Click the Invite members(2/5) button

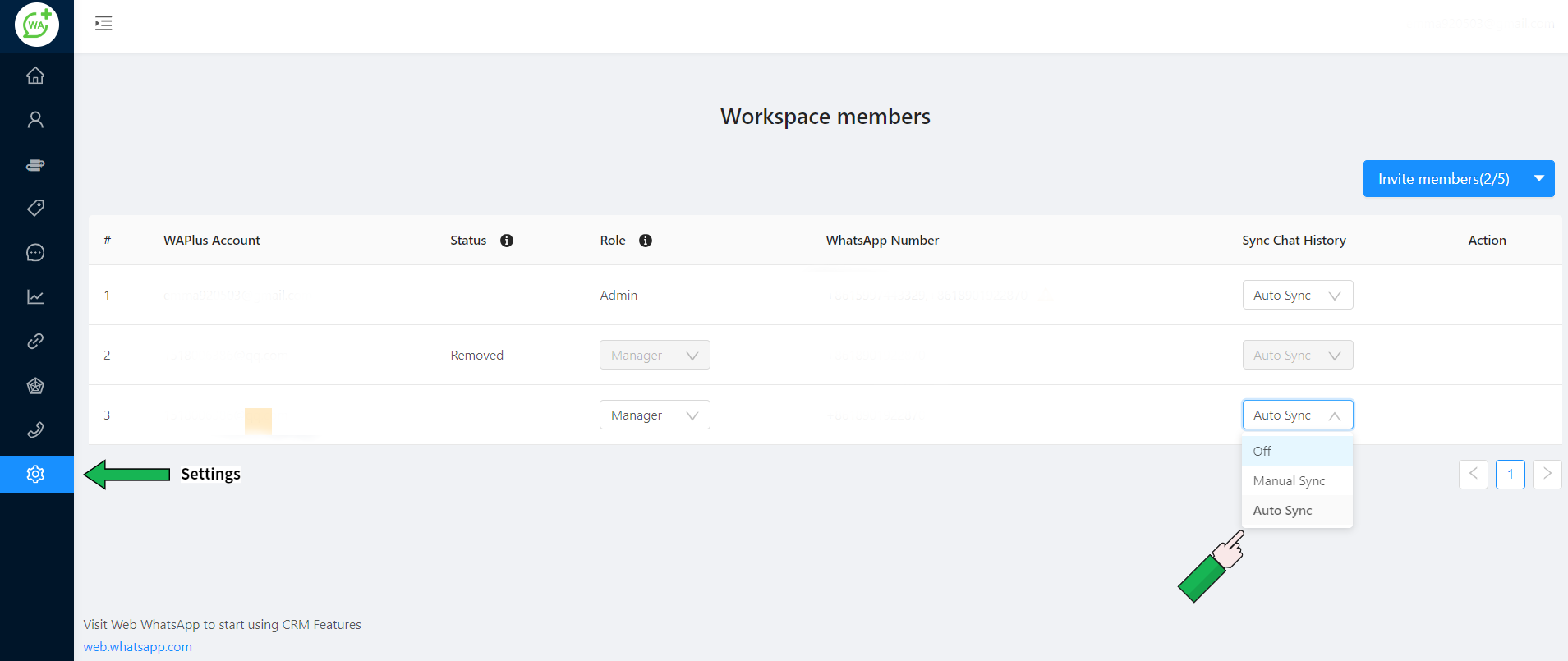pyautogui.click(x=1443, y=179)
